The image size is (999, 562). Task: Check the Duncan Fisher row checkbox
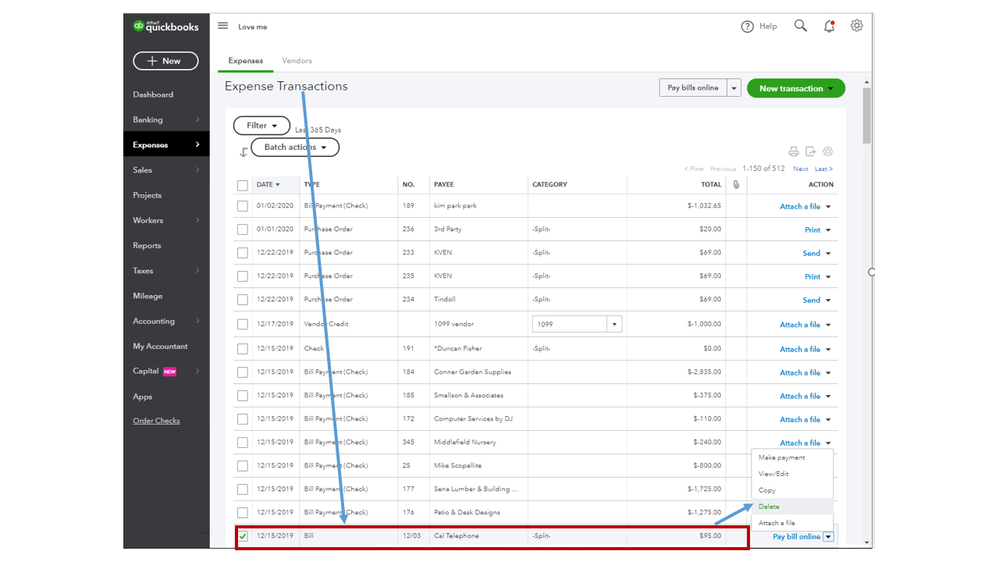click(x=242, y=349)
